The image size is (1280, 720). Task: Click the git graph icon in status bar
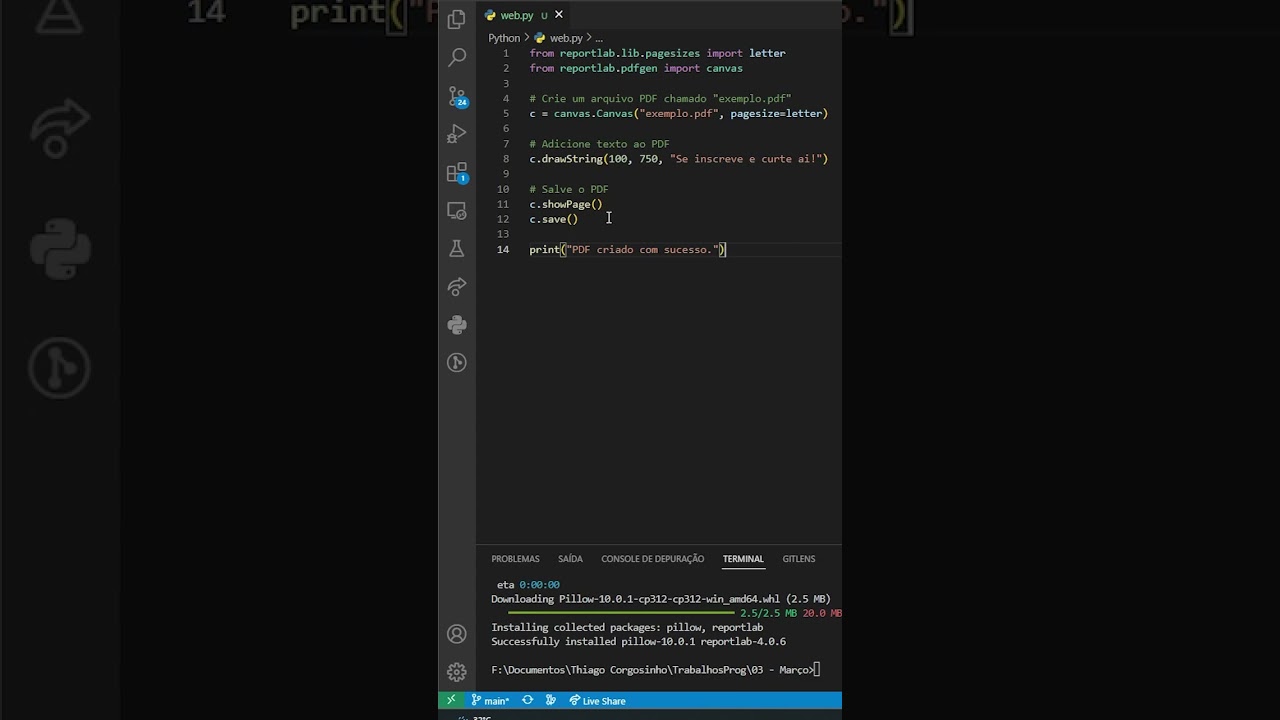[550, 701]
